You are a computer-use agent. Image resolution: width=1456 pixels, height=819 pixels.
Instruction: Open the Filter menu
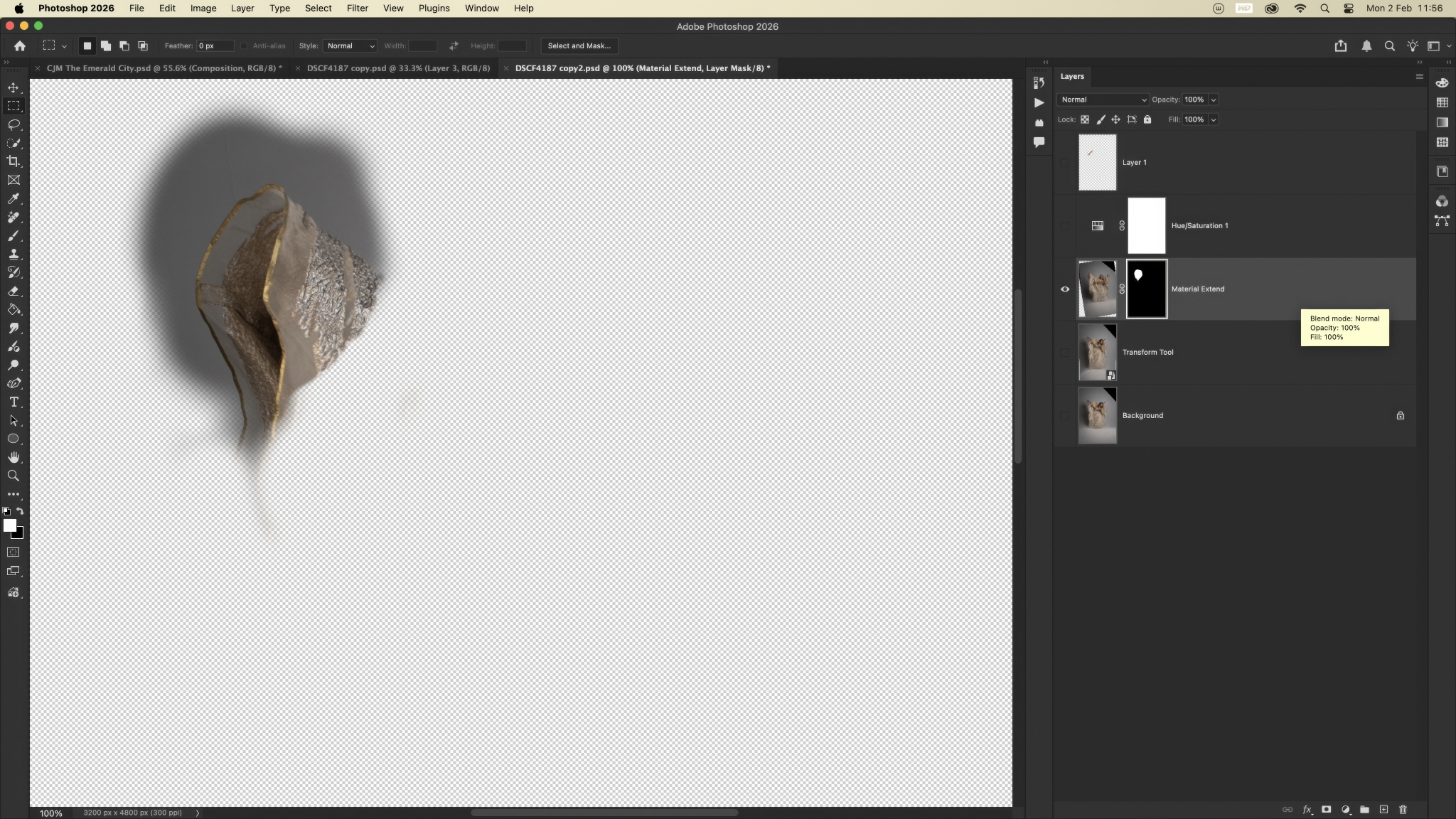pyautogui.click(x=357, y=9)
